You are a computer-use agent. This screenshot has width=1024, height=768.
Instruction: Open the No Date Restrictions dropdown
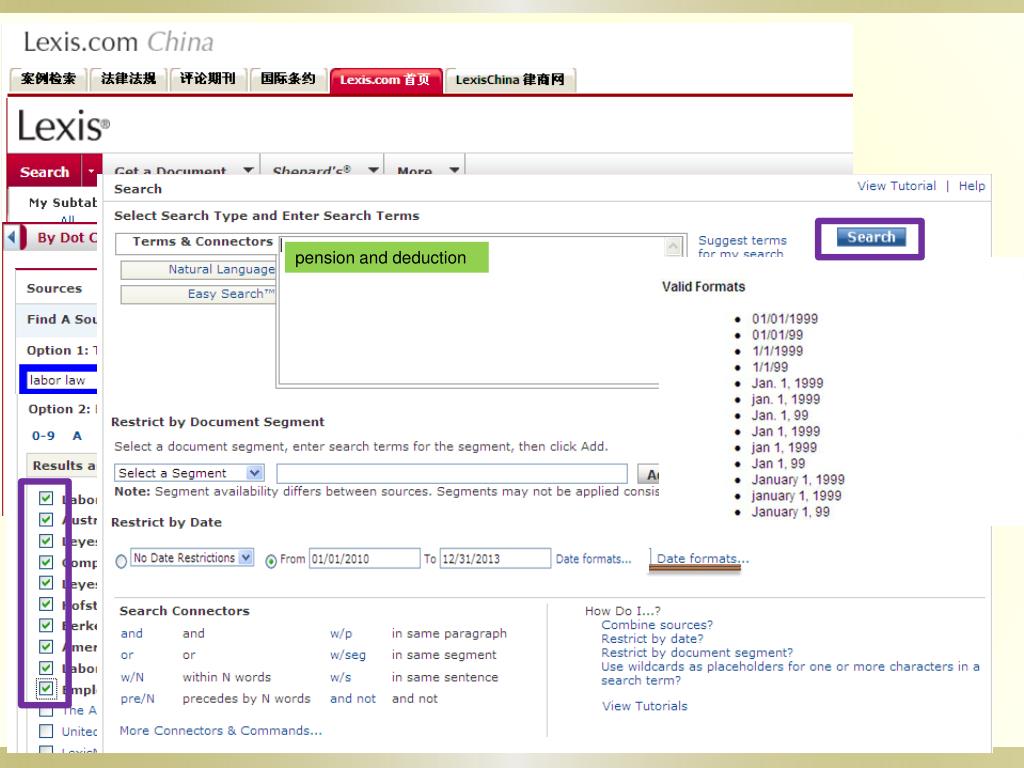pos(246,558)
